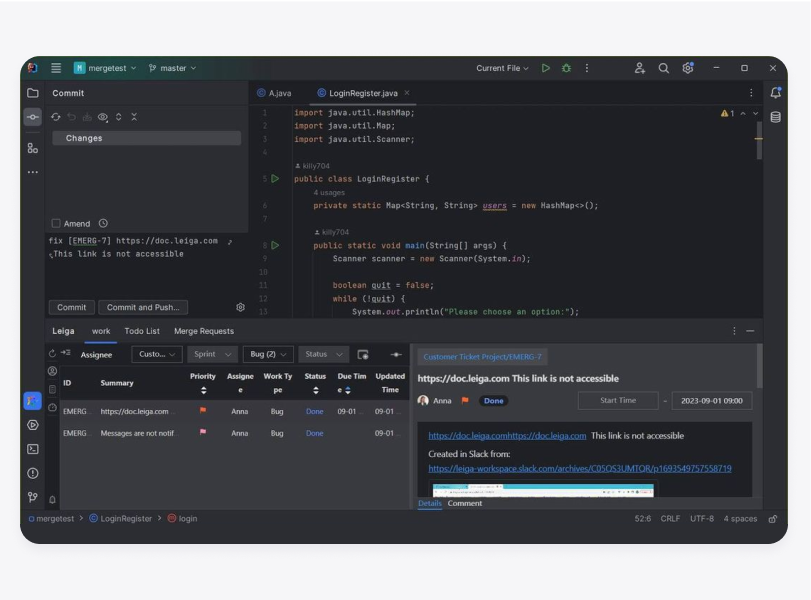Image resolution: width=811 pixels, height=600 pixels.
Task: Select the Messages are not notif row
Action: point(234,433)
